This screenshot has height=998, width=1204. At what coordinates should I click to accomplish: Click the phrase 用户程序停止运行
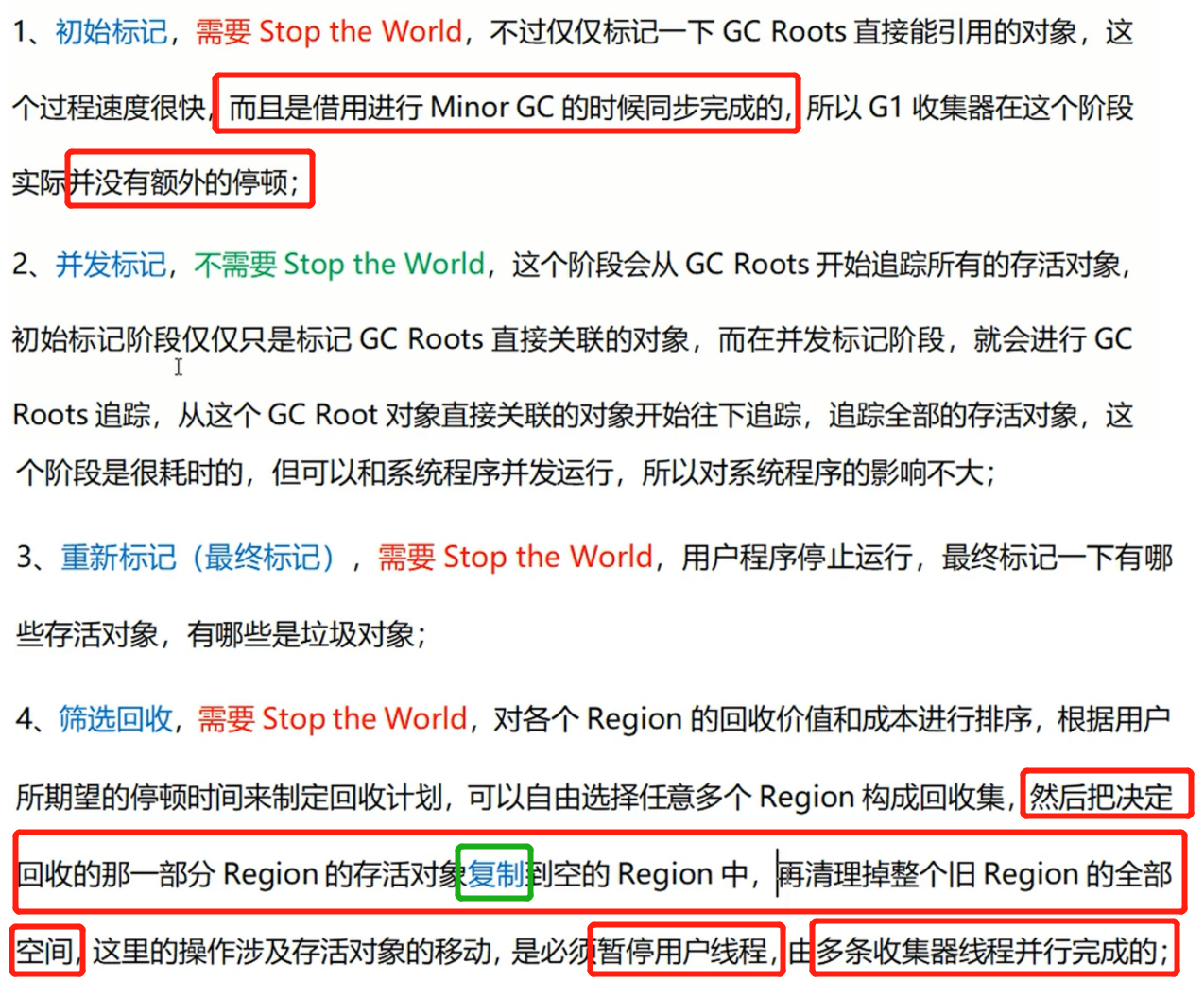click(x=797, y=558)
